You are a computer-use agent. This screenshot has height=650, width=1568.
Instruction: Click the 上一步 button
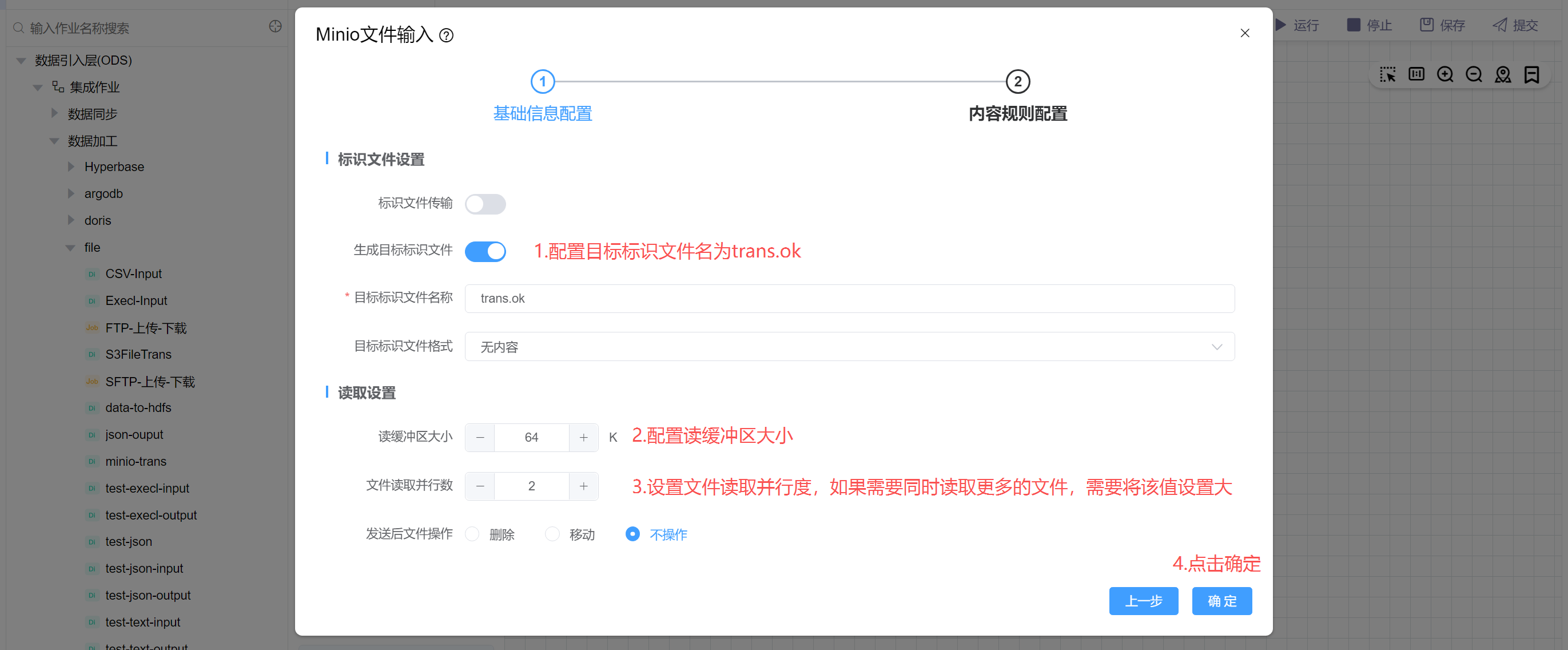coord(1143,601)
